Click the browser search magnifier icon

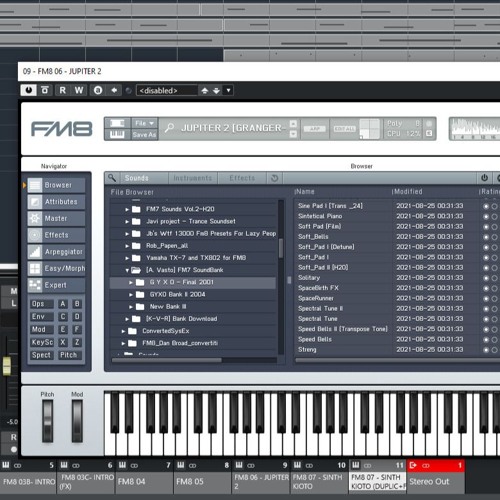point(112,178)
